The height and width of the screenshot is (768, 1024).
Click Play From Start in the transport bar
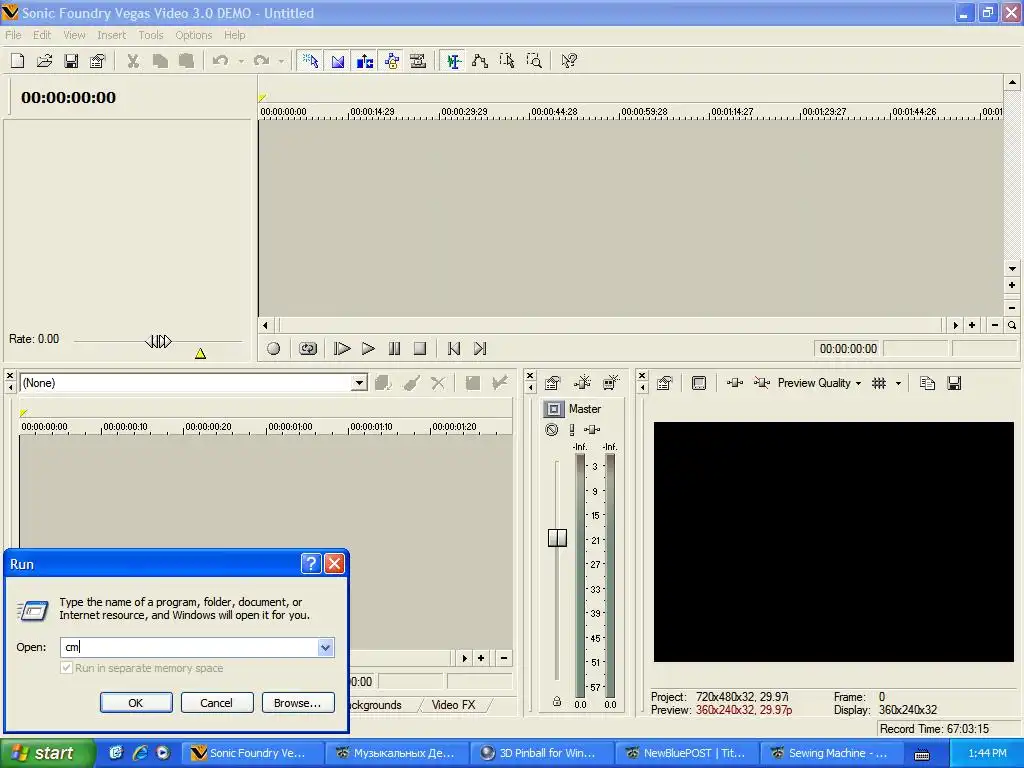pyautogui.click(x=342, y=349)
